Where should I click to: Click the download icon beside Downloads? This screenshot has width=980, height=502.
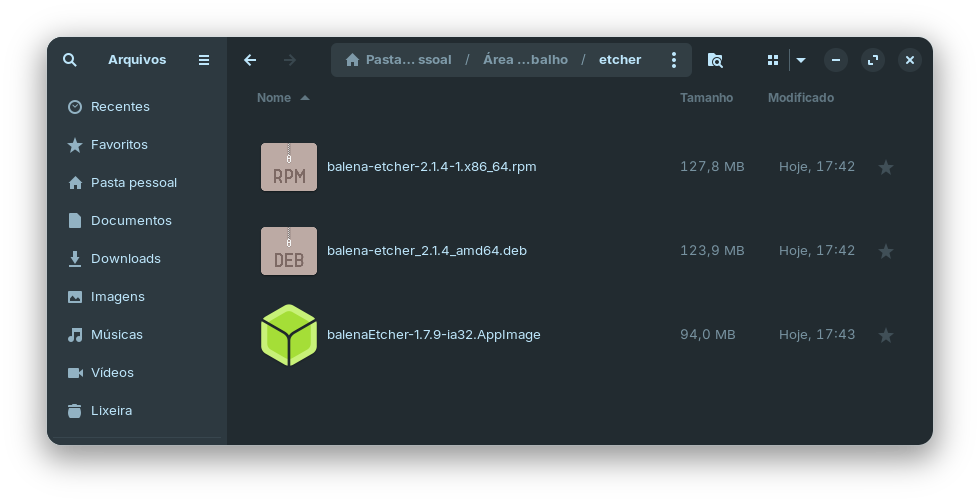[x=75, y=259]
